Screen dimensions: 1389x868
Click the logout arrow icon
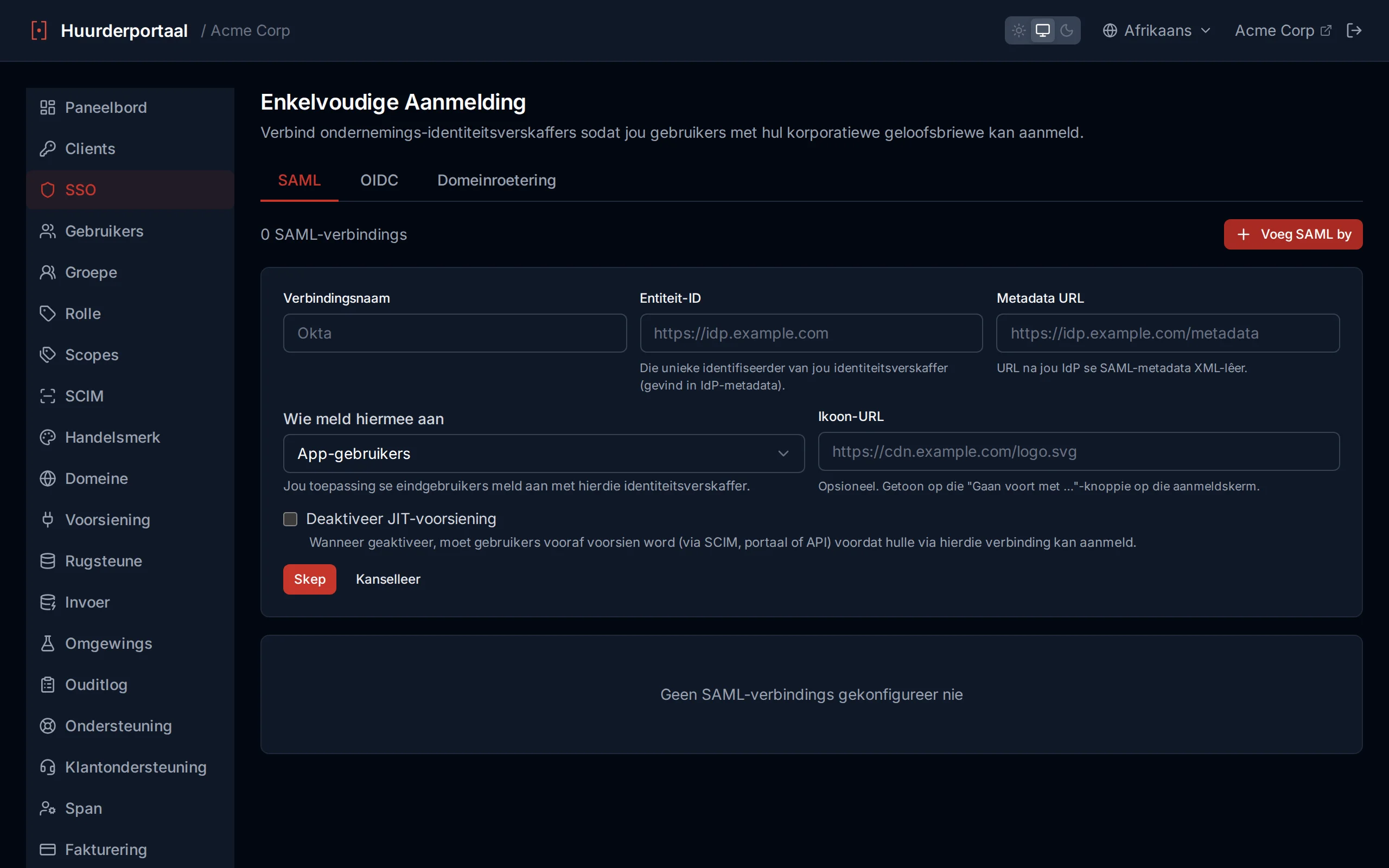[x=1354, y=30]
